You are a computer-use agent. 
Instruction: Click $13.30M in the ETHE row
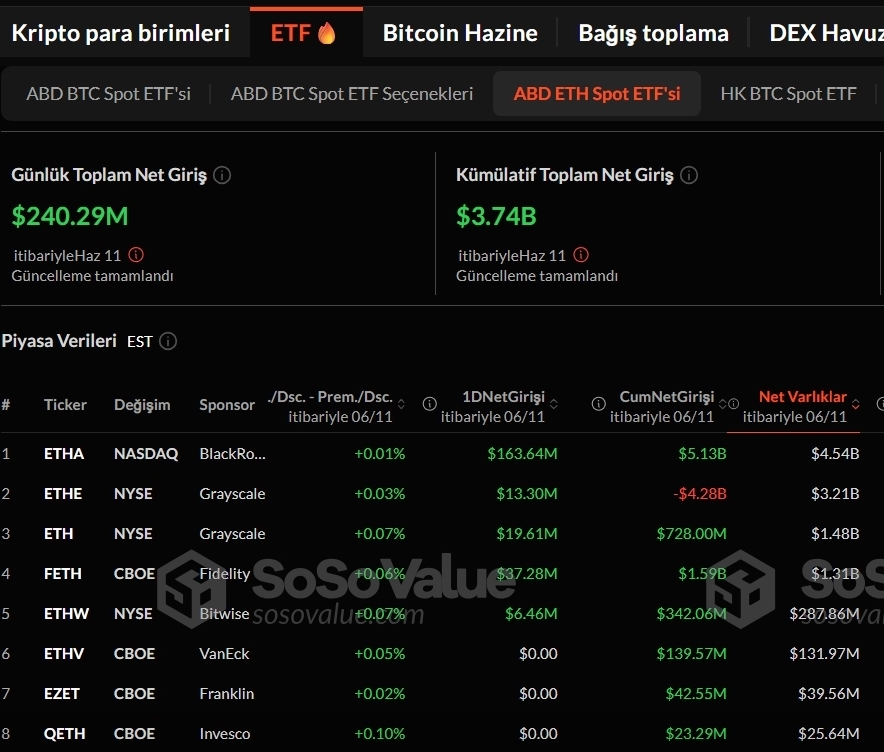pos(527,494)
